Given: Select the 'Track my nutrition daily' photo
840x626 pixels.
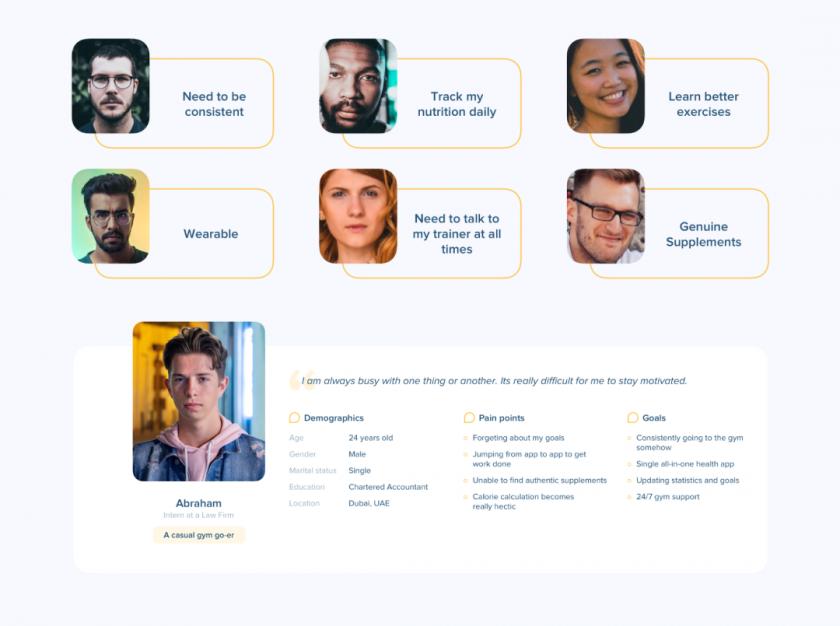Looking at the screenshot, I should point(358,86).
